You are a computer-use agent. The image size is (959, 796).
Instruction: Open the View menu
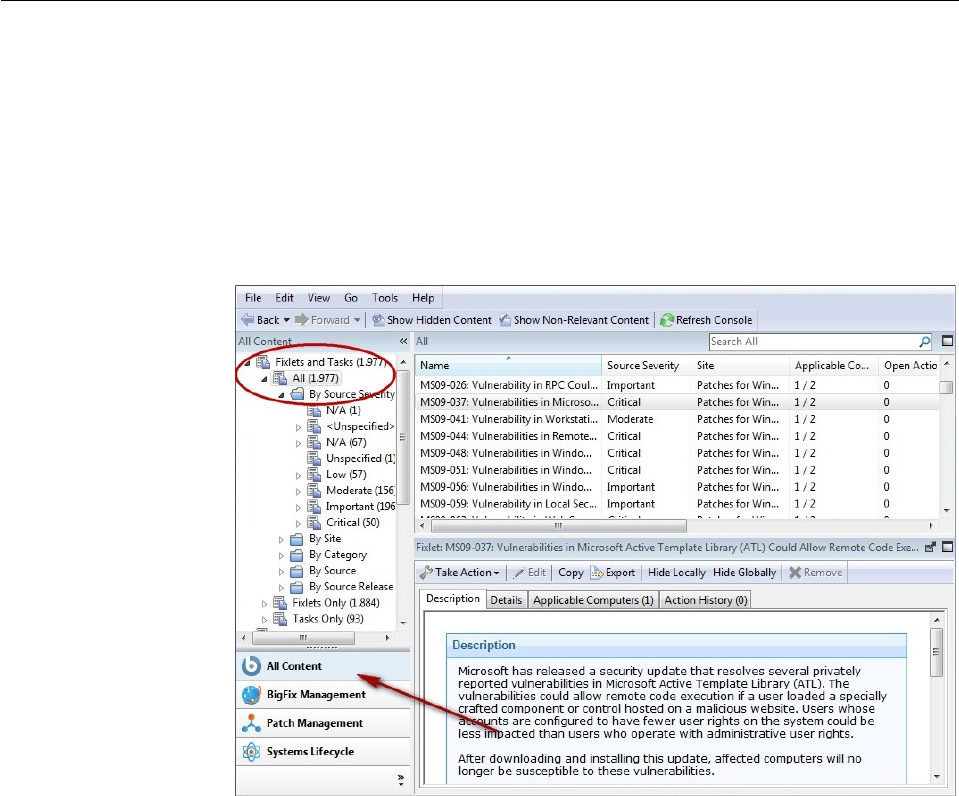tap(319, 298)
